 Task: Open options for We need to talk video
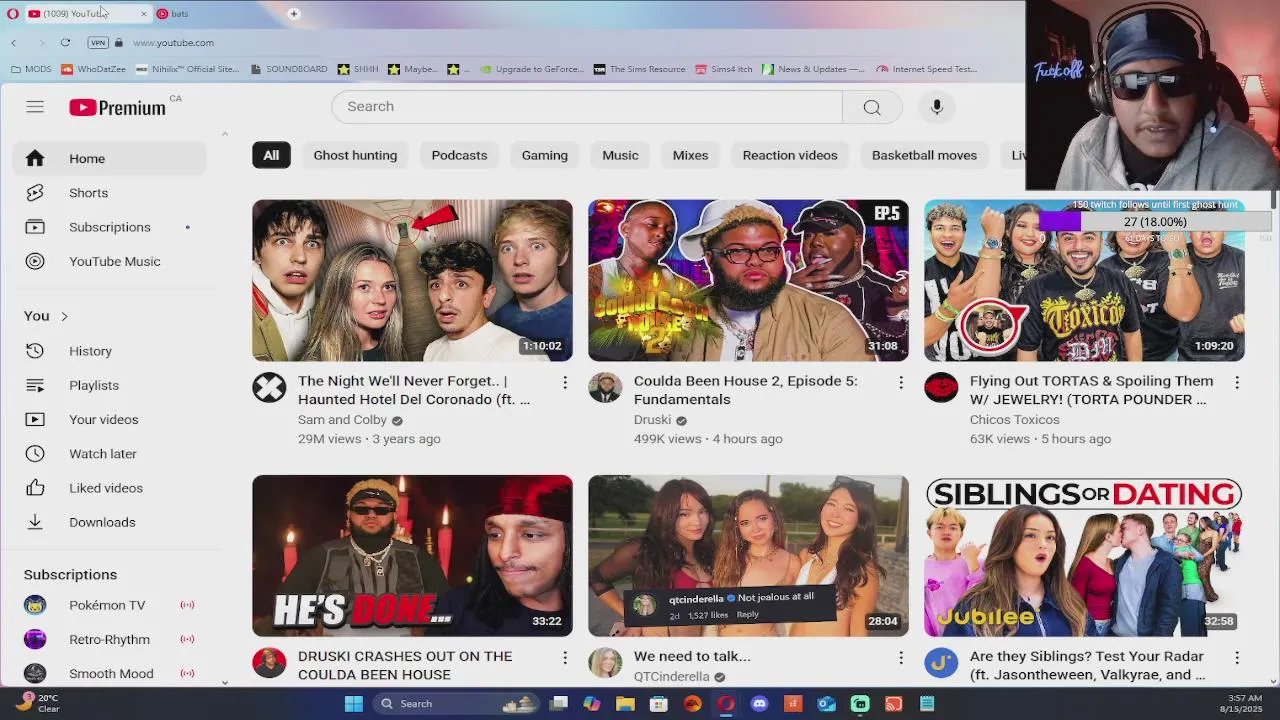(x=901, y=658)
